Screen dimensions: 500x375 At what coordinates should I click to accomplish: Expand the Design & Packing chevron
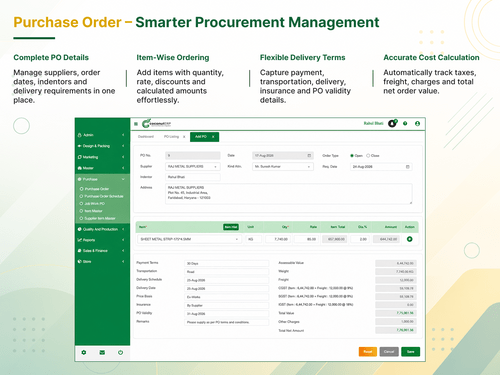pyautogui.click(x=123, y=146)
